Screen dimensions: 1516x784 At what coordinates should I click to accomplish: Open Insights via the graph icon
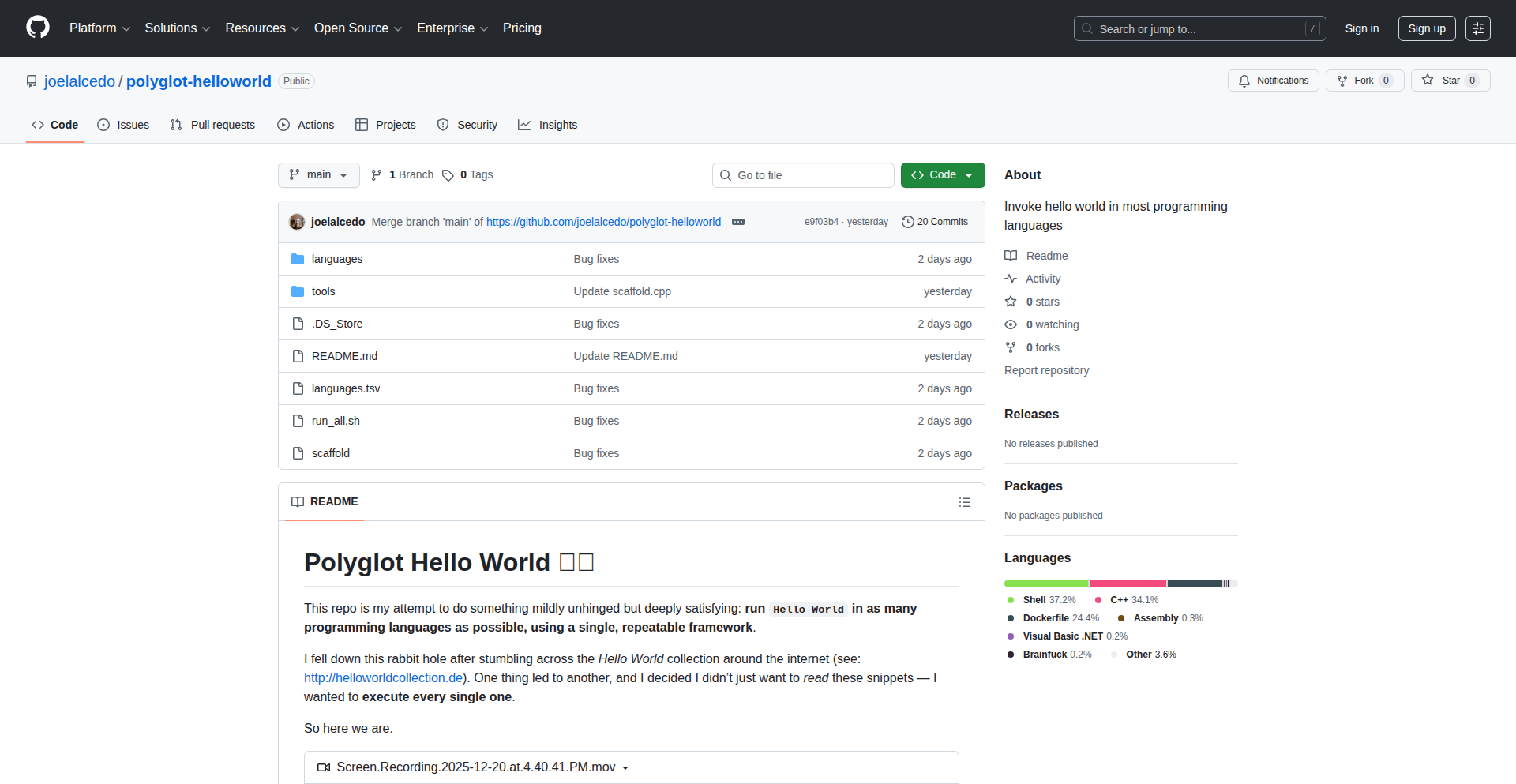[525, 125]
